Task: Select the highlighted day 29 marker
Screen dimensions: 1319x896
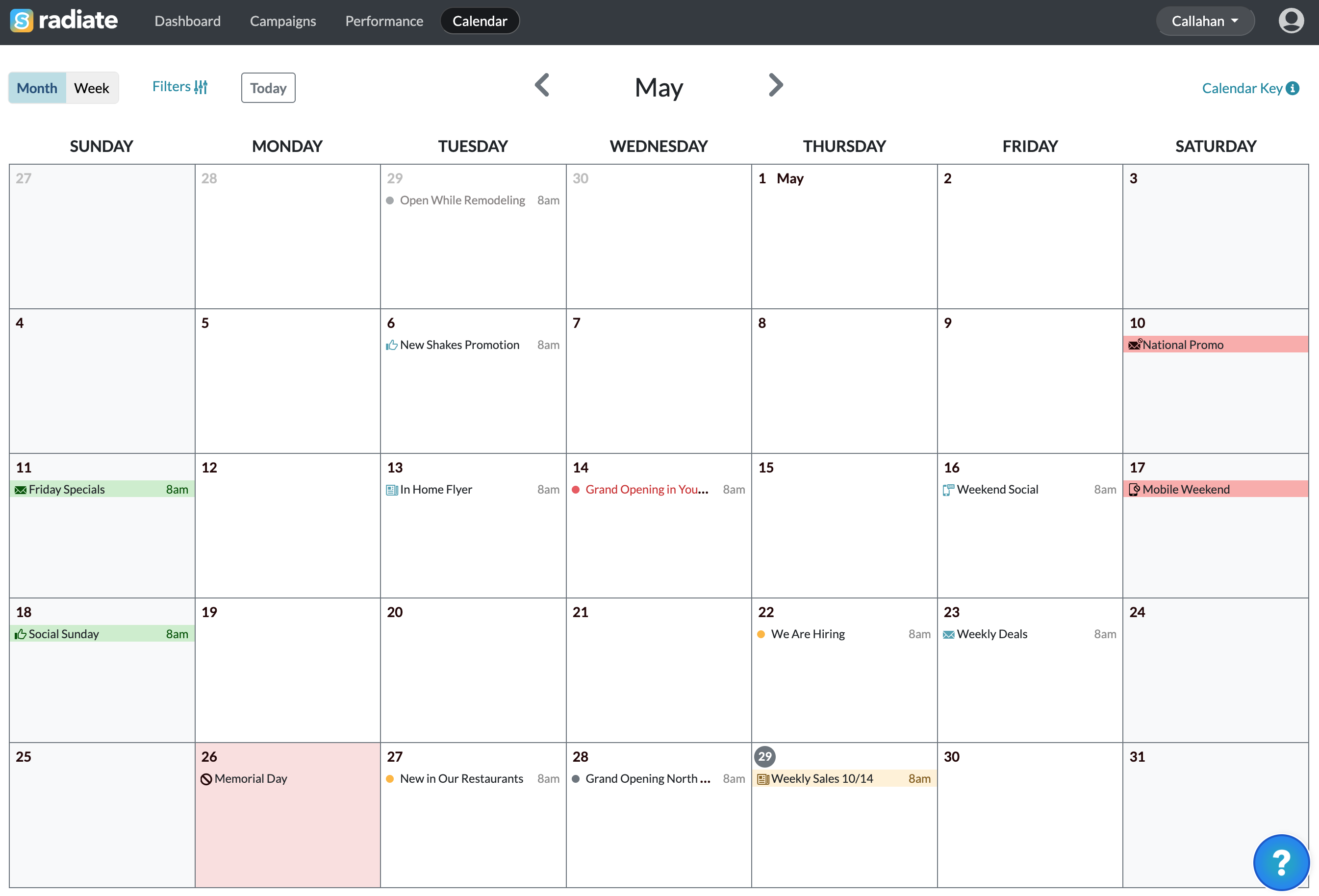Action: (764, 756)
